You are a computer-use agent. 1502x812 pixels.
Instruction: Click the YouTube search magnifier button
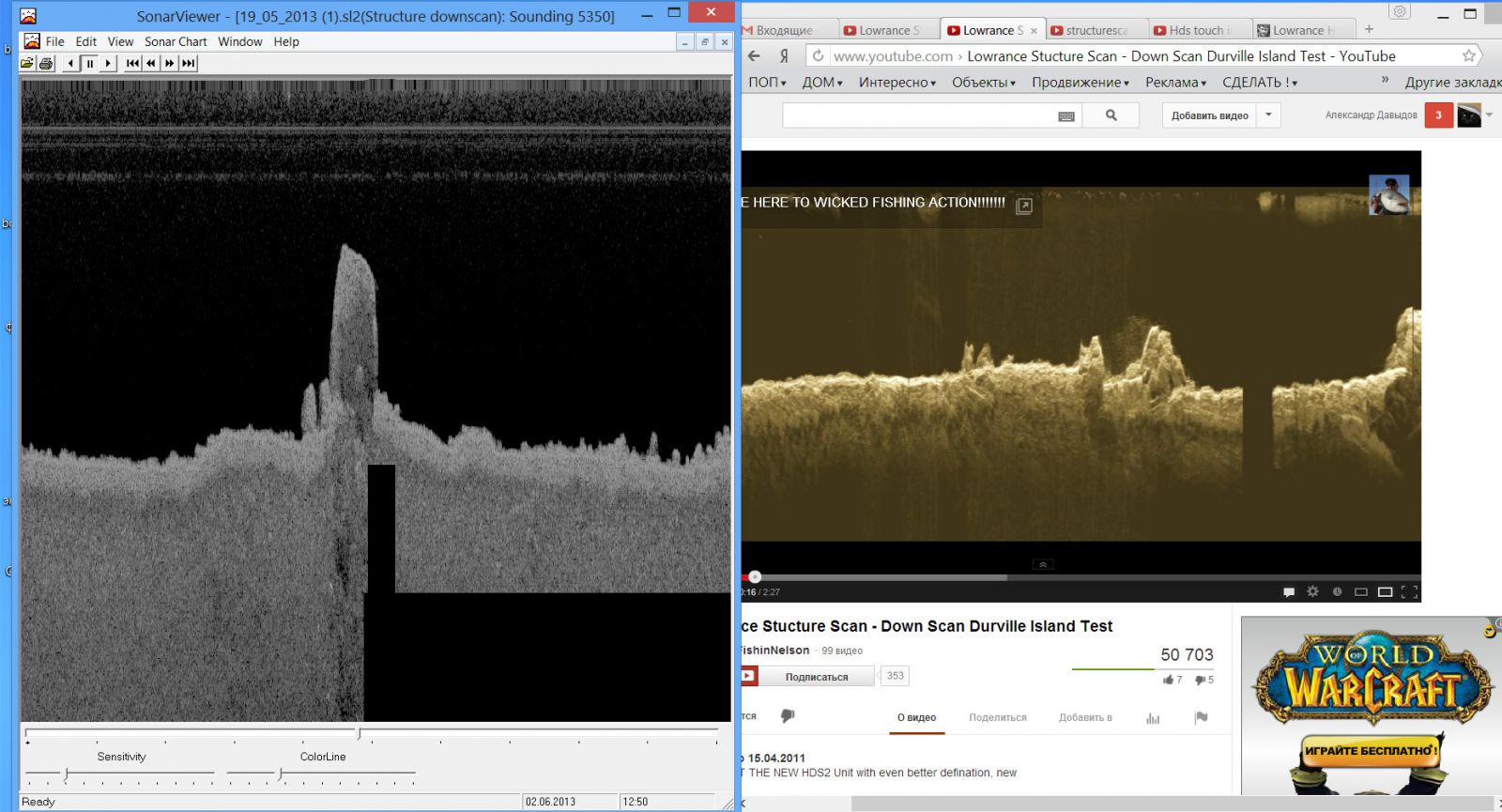(x=1111, y=115)
